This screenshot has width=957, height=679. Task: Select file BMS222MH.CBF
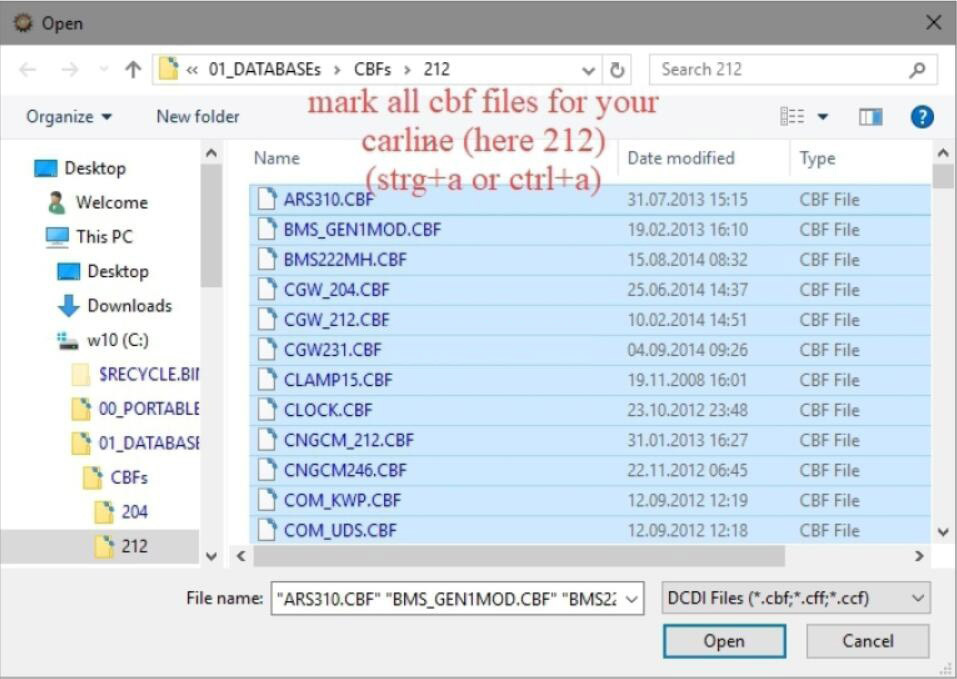[x=590, y=260]
